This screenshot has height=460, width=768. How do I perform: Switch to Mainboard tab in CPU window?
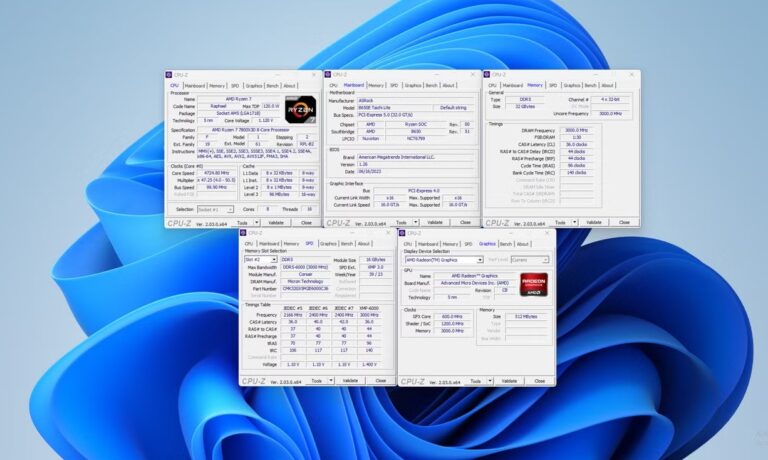pos(194,86)
